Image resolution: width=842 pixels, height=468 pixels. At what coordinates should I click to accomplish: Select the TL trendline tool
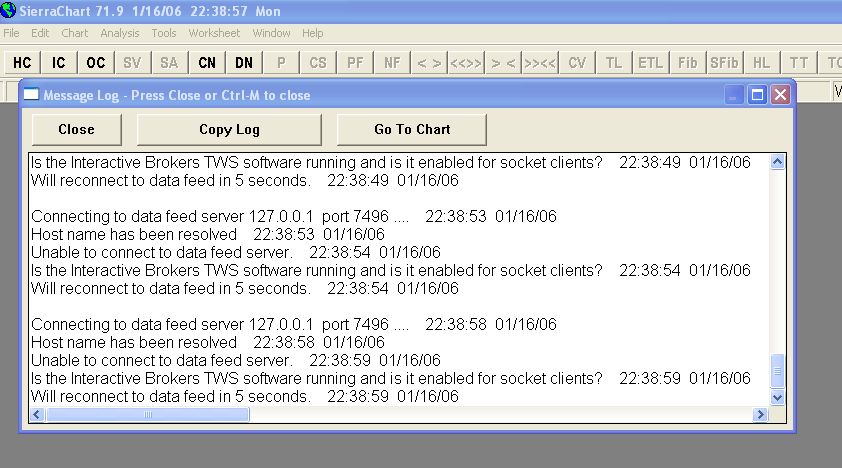point(614,63)
